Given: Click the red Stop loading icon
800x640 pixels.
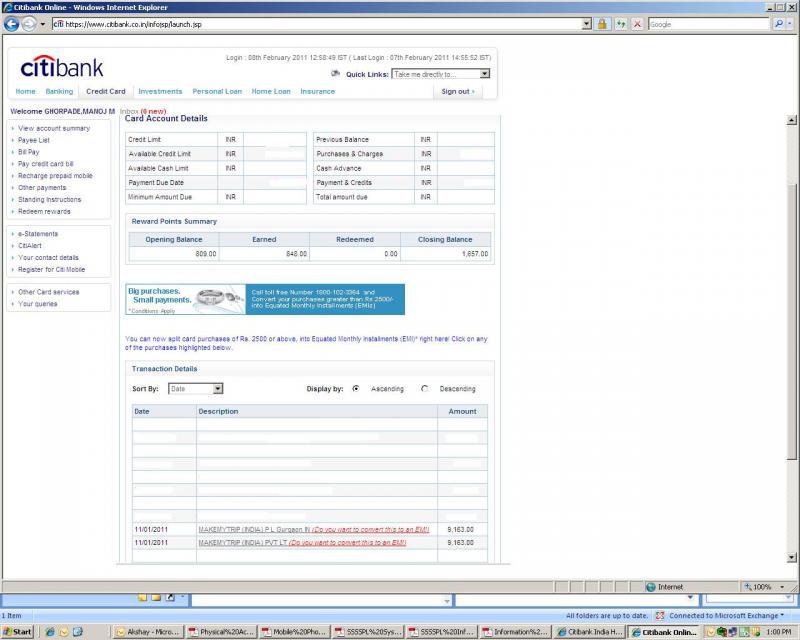Looking at the screenshot, I should click(637, 23).
